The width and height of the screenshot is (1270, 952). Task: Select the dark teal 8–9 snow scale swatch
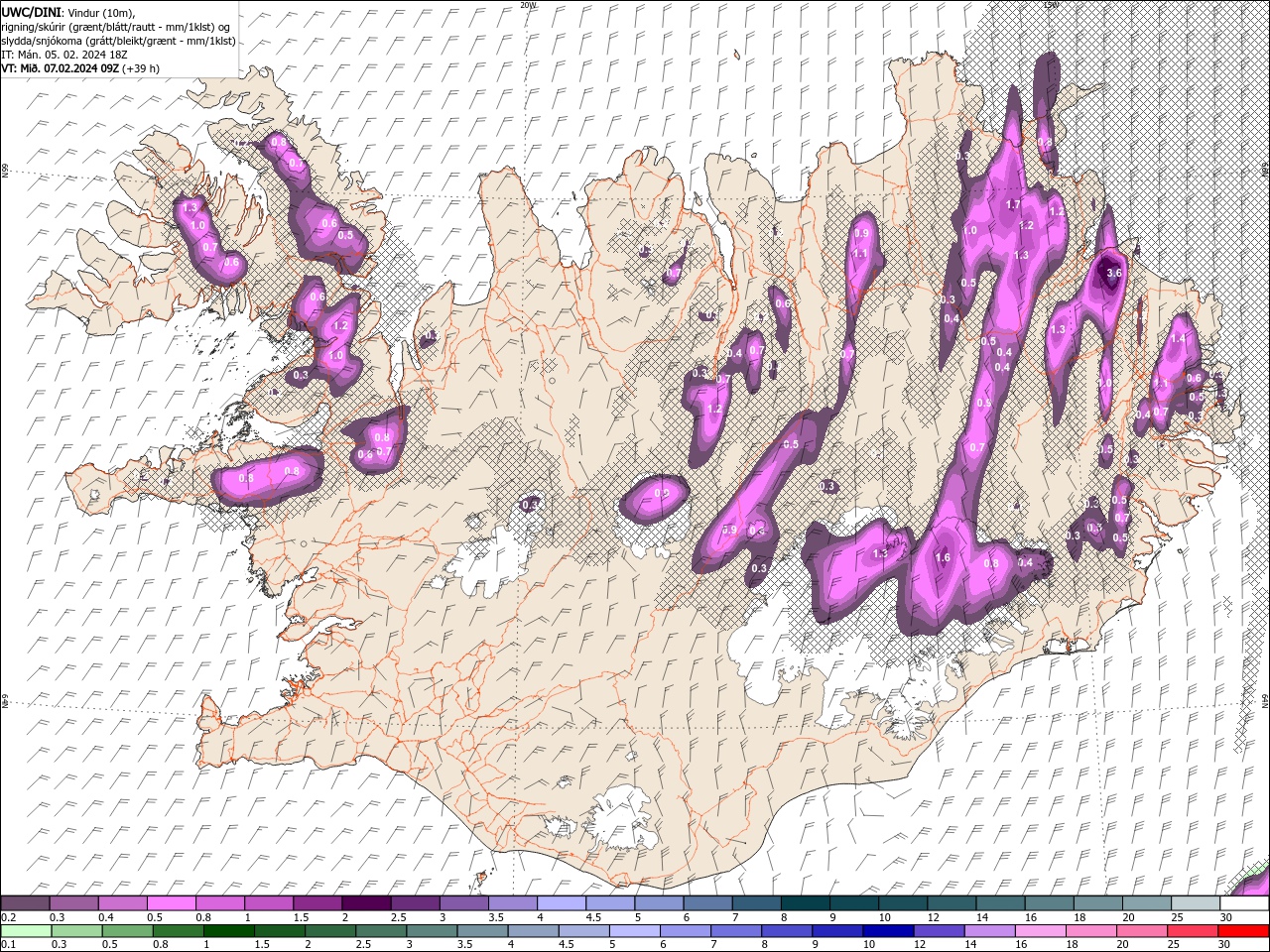[x=806, y=902]
